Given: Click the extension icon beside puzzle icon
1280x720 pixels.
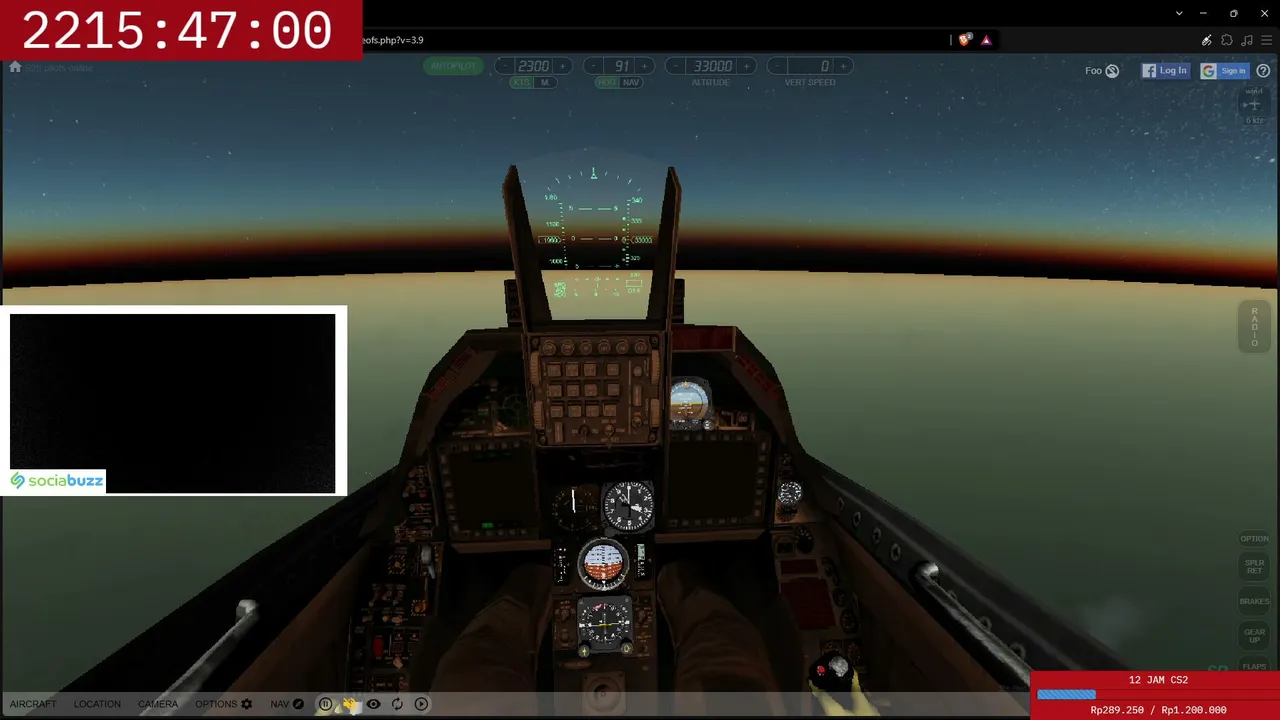Looking at the screenshot, I should coord(1207,40).
